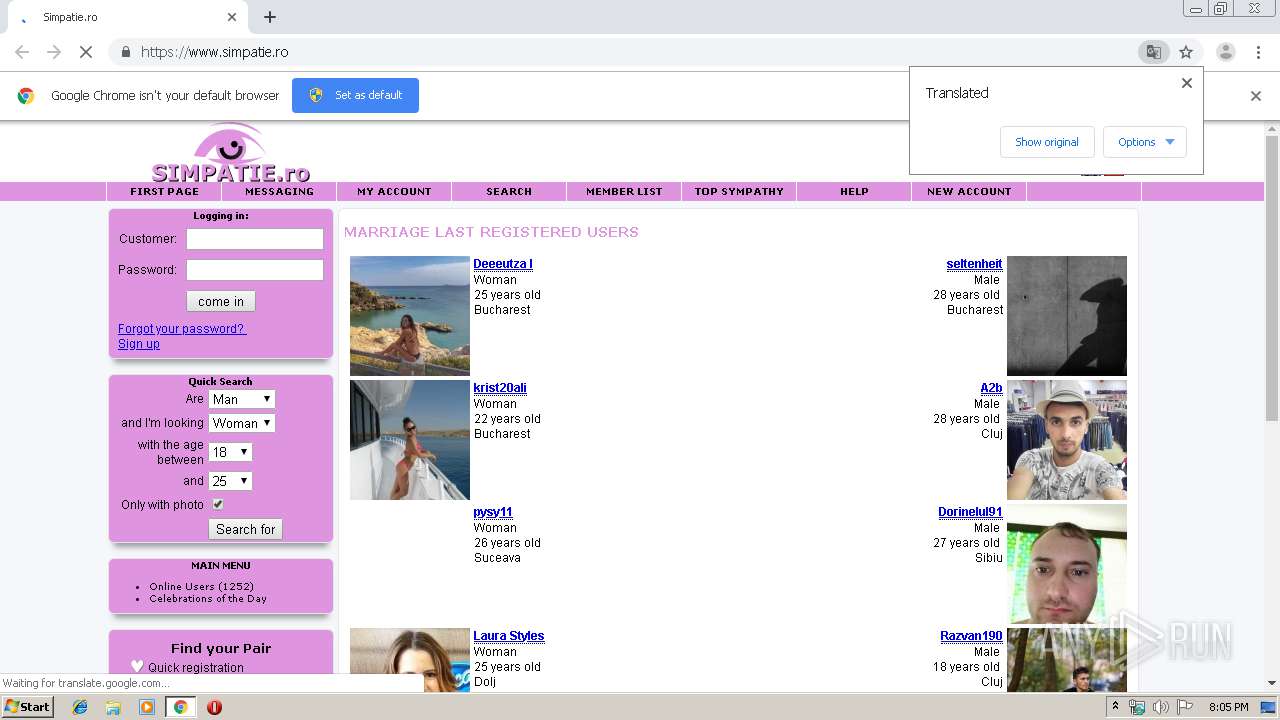Open krist20ali profile link
1280x720 pixels.
pos(500,388)
